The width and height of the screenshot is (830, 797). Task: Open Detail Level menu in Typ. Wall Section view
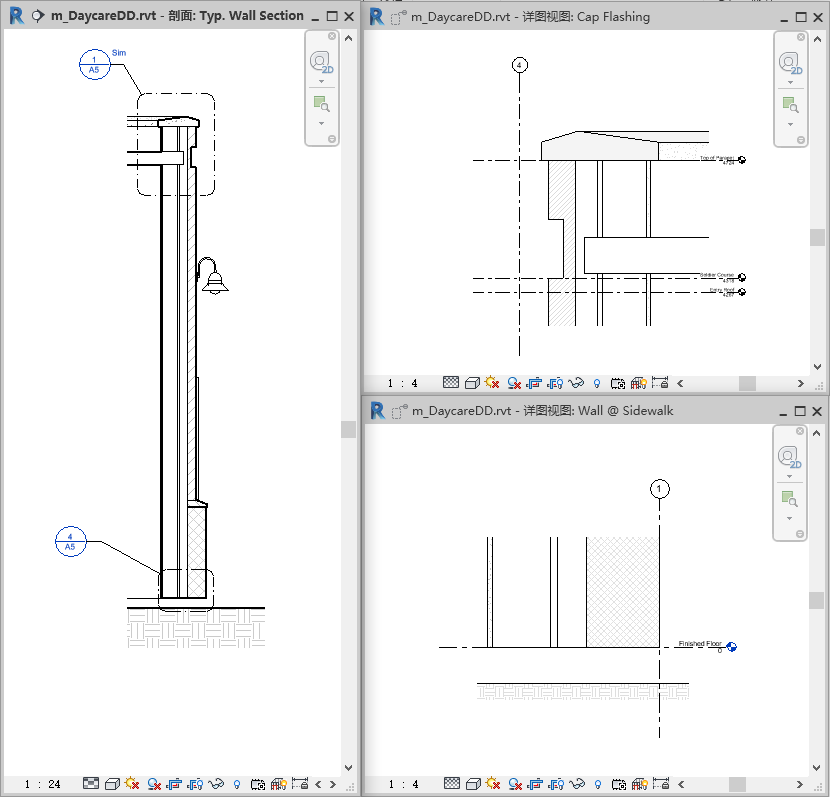coord(91,783)
